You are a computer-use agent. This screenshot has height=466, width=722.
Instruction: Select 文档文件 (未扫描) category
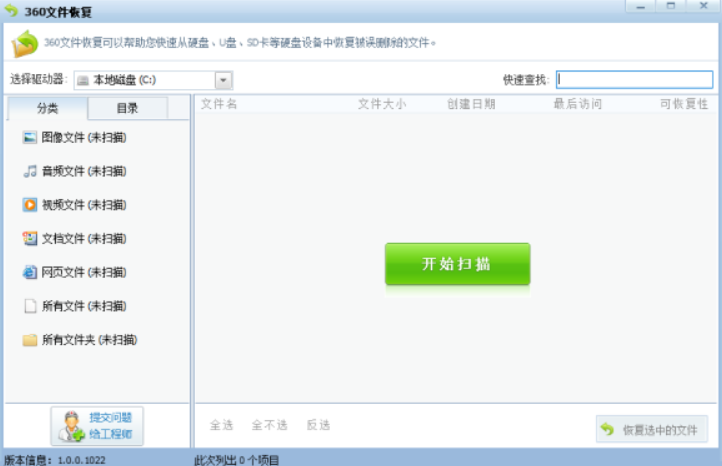click(x=84, y=239)
